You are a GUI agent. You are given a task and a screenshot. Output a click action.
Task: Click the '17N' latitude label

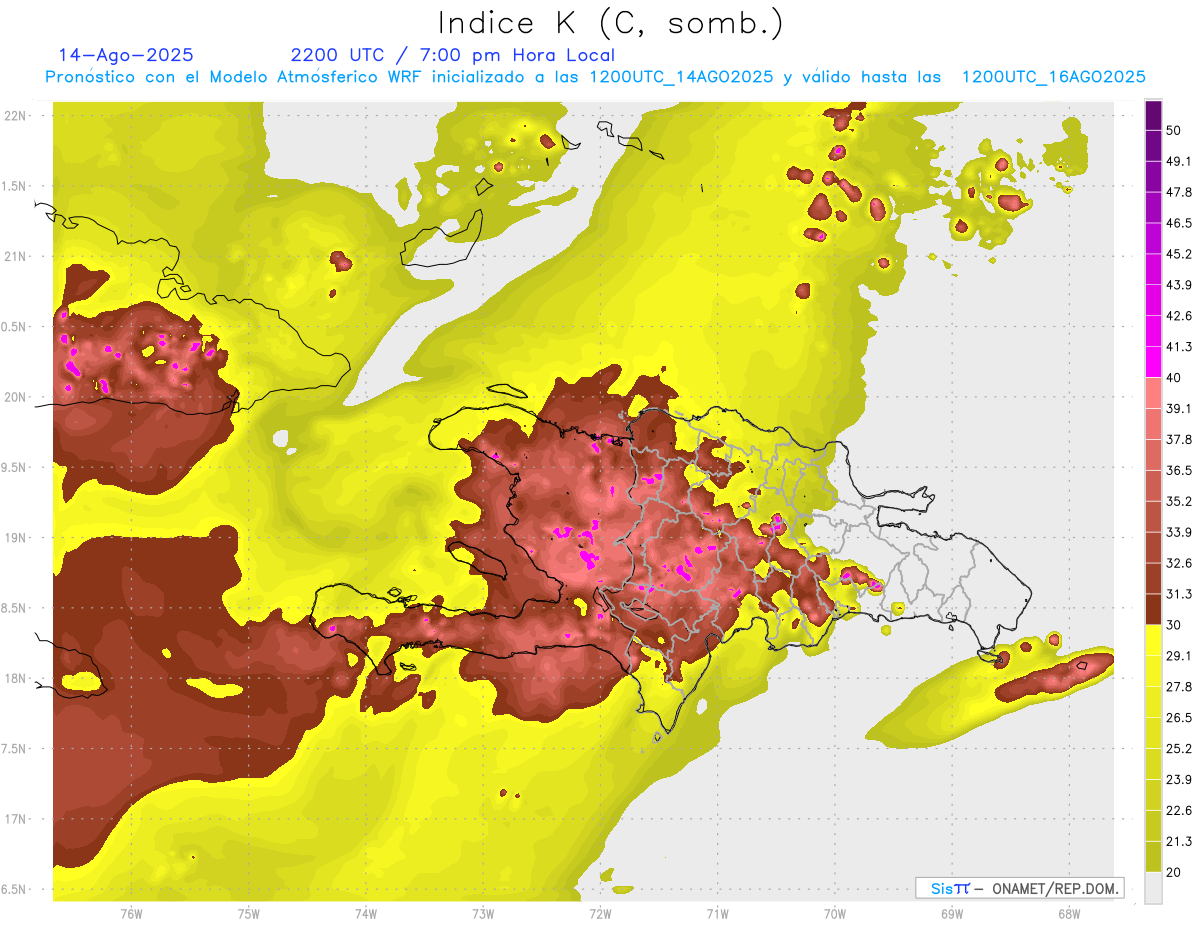pyautogui.click(x=15, y=820)
